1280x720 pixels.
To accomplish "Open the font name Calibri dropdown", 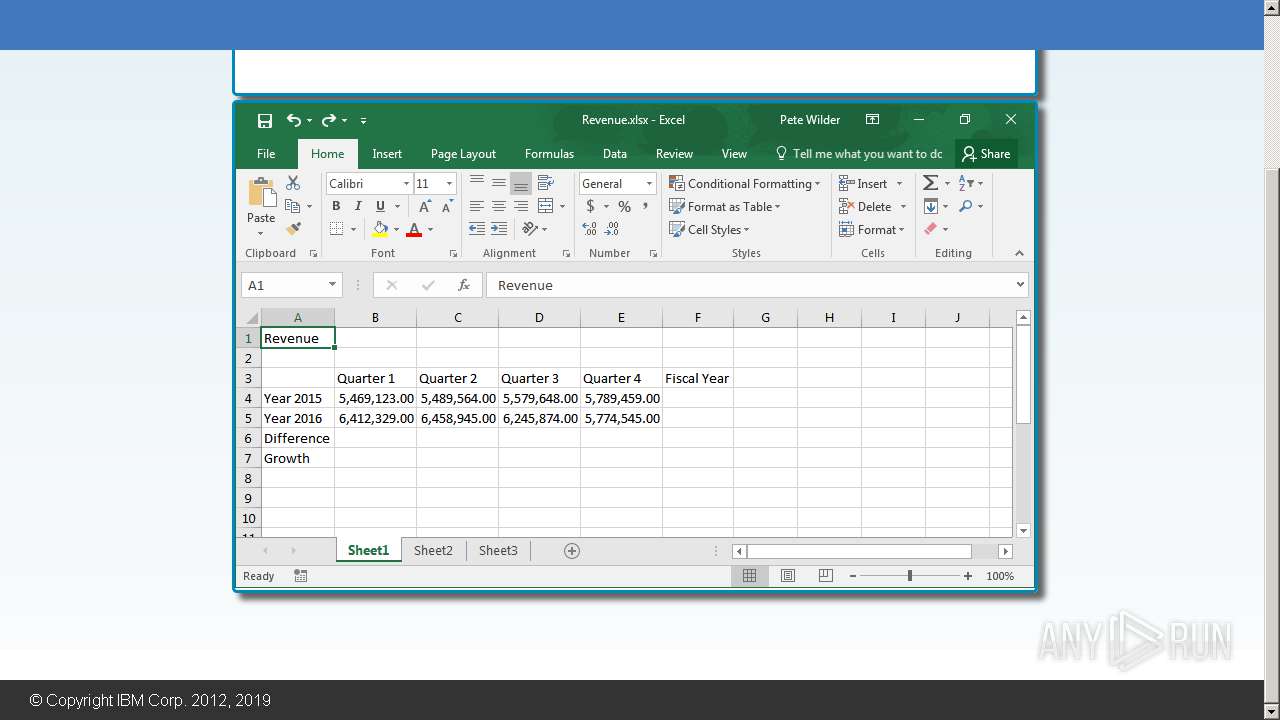I will pos(406,184).
